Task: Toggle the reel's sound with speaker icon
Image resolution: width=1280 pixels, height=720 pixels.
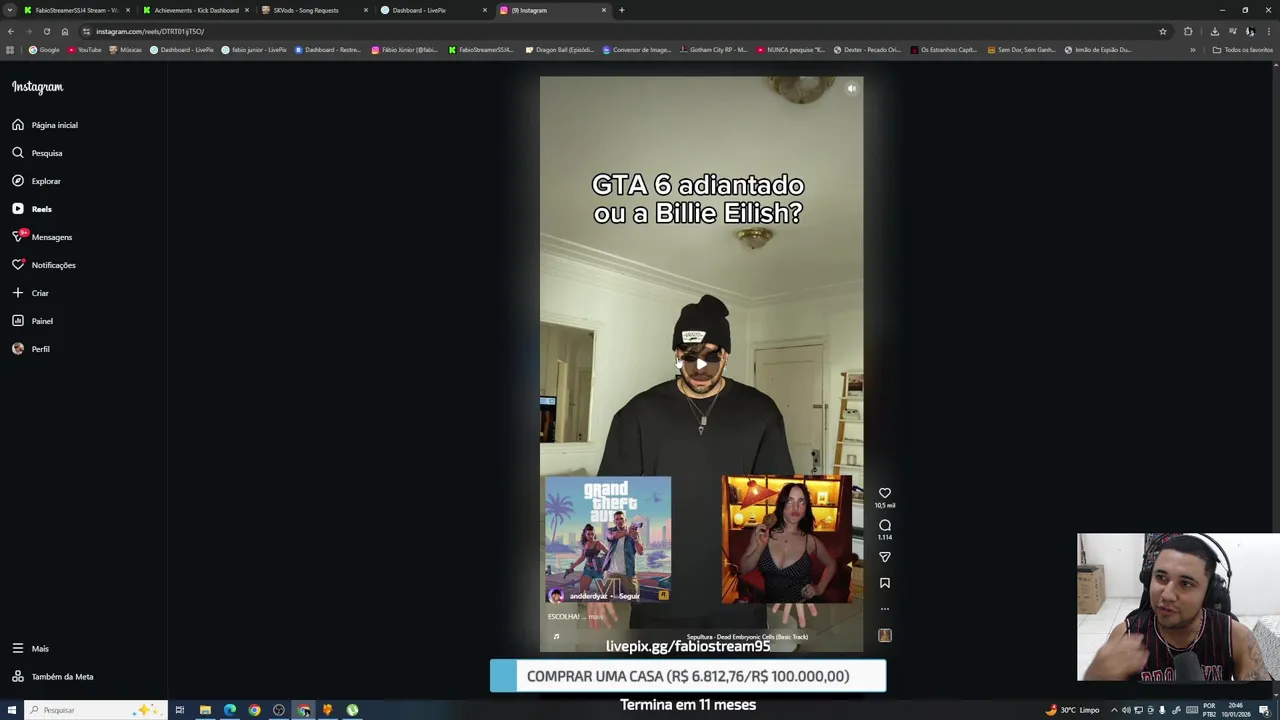Action: (851, 89)
